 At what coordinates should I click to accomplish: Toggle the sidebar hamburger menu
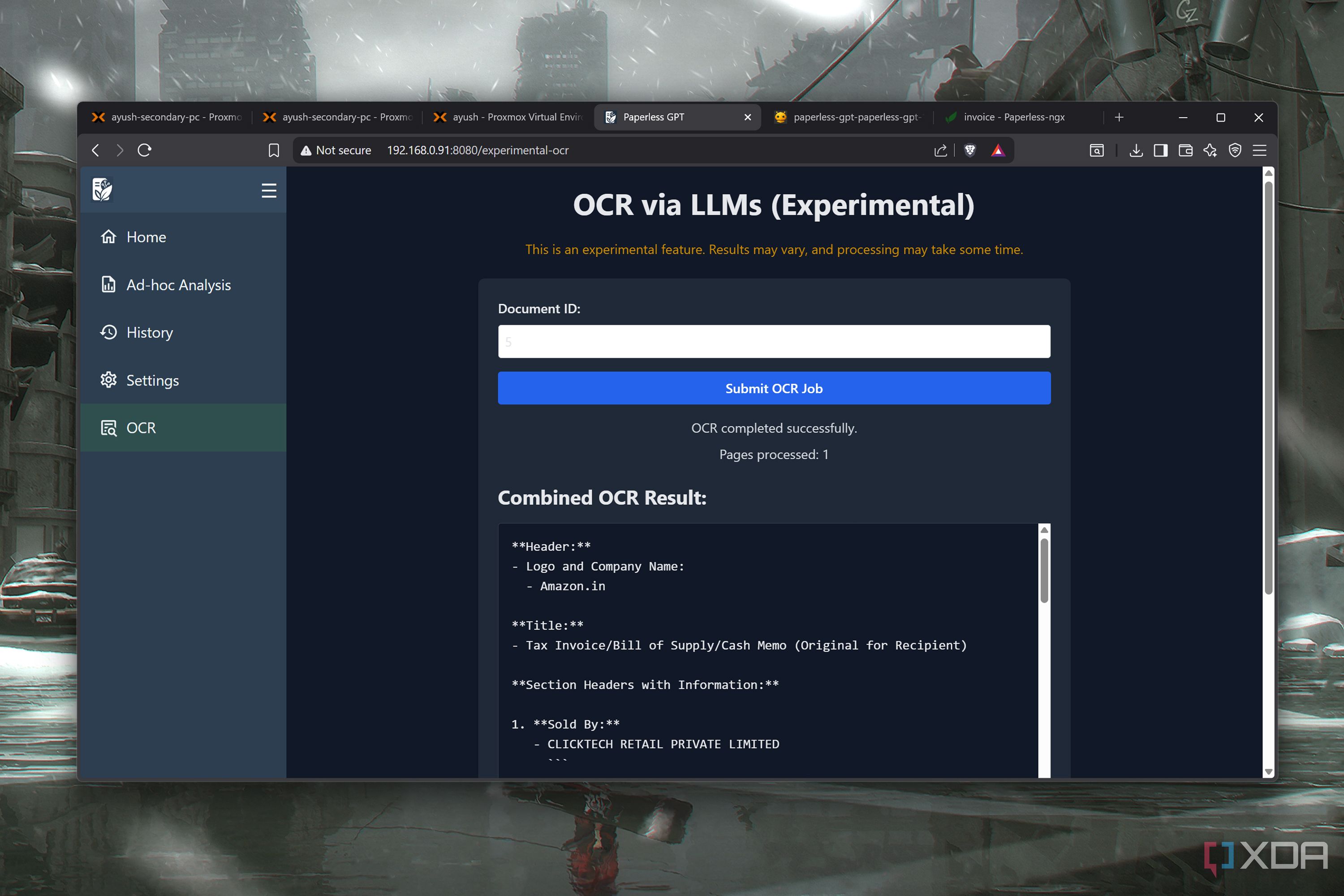[x=268, y=190]
